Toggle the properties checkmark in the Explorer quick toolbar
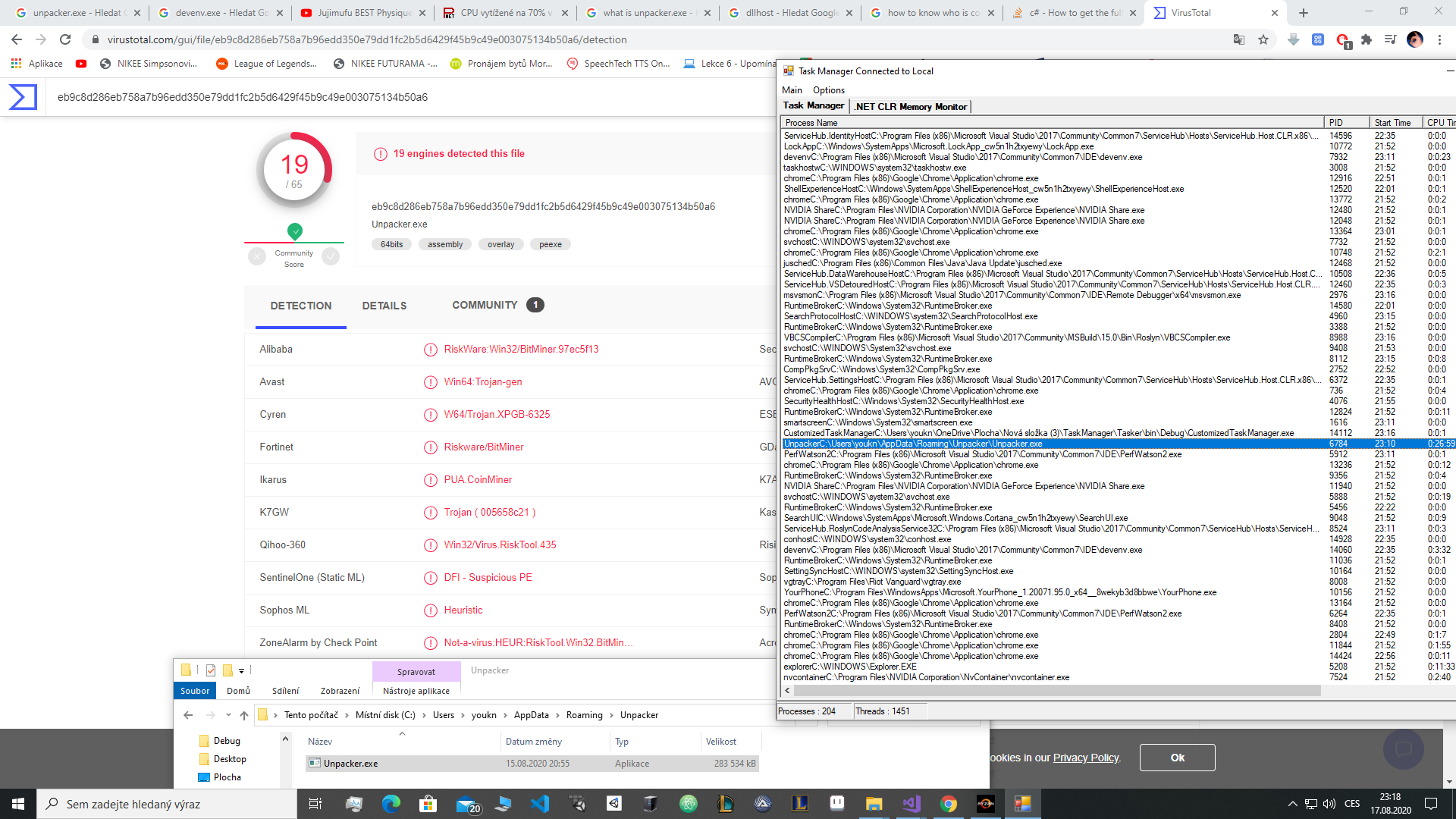The height and width of the screenshot is (819, 1456). pos(211,670)
